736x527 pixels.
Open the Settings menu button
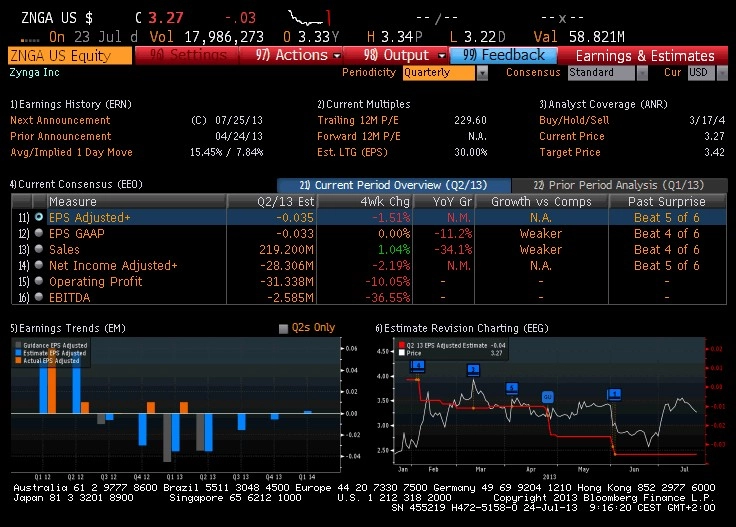[x=187, y=55]
